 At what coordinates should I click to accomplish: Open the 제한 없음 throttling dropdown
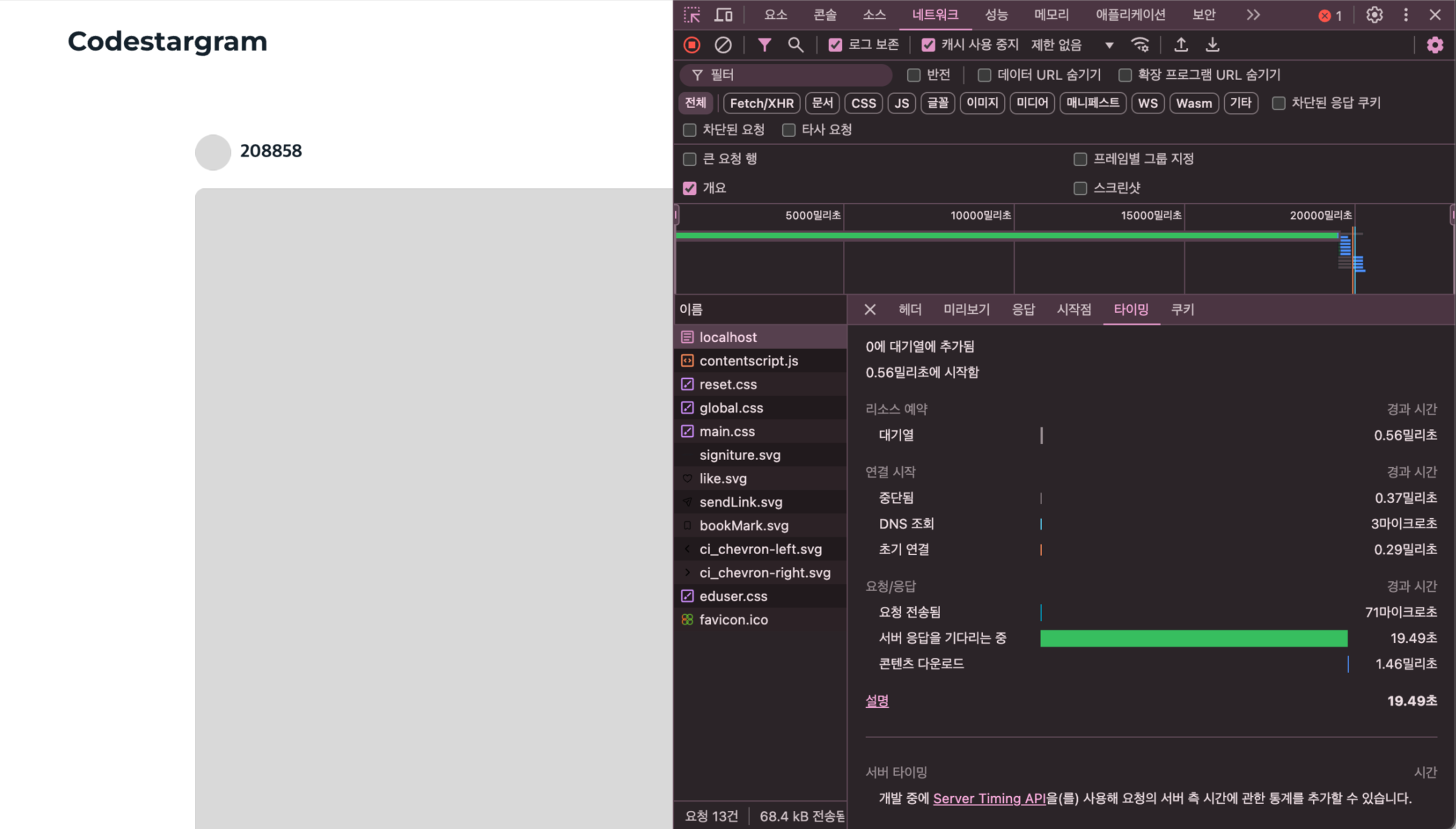(x=1072, y=45)
